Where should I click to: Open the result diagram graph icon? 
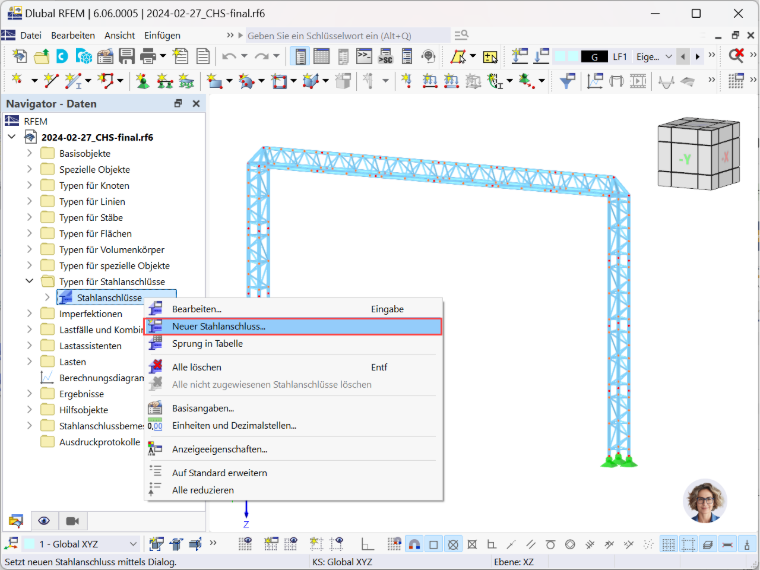point(595,80)
